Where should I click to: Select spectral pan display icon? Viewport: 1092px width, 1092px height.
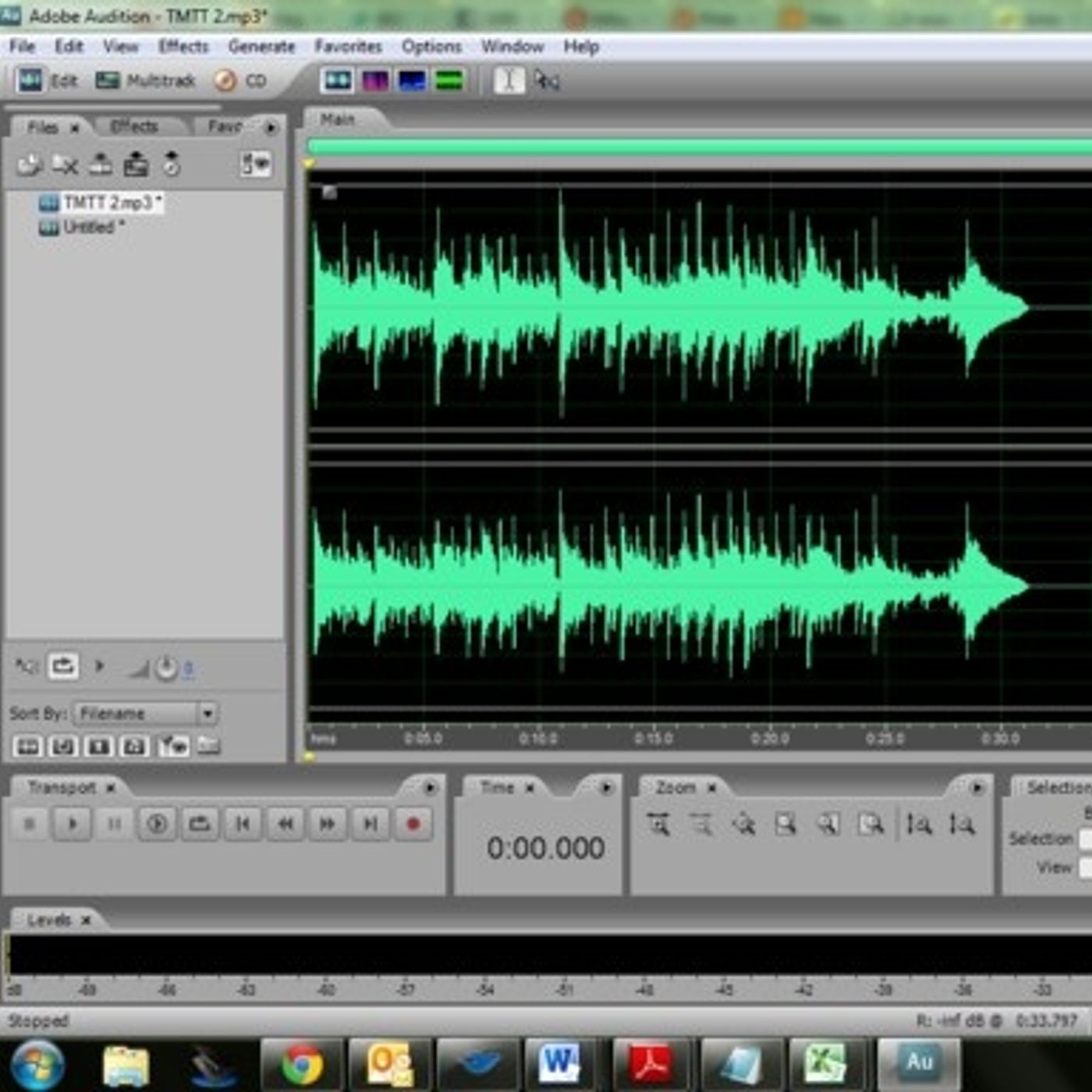click(412, 80)
